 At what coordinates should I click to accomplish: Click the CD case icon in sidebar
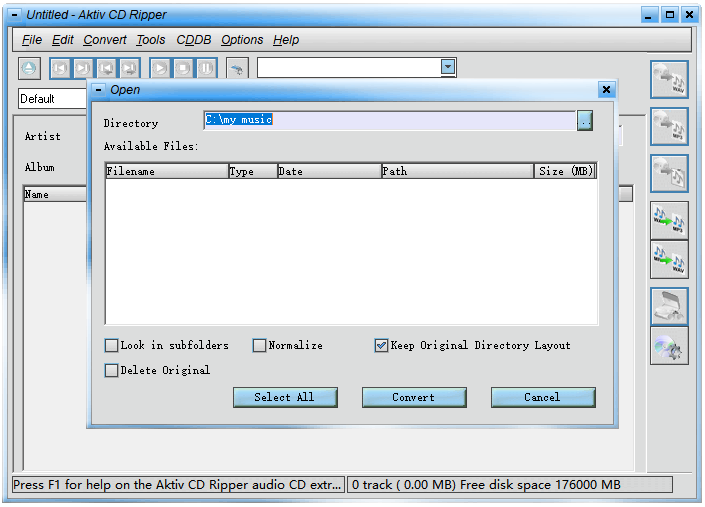pyautogui.click(x=669, y=306)
